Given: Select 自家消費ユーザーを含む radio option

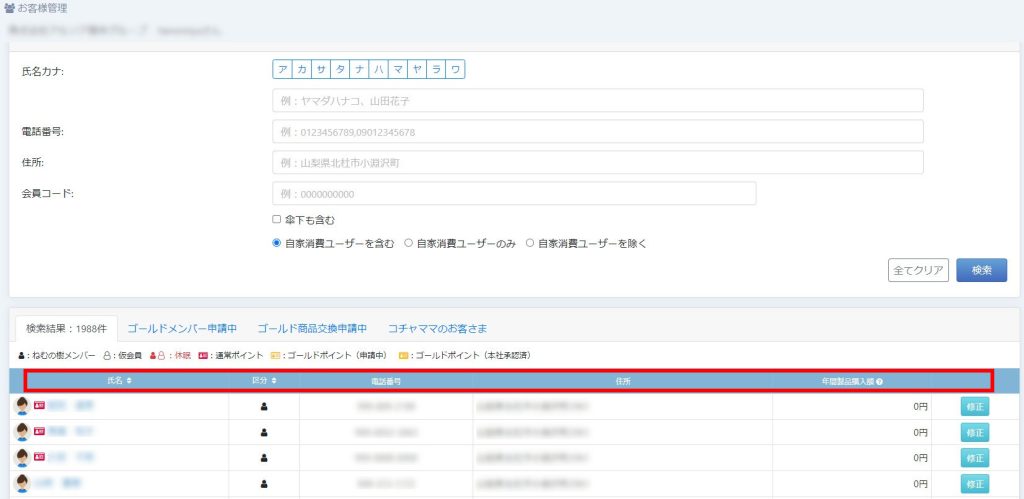Looking at the screenshot, I should tap(277, 243).
